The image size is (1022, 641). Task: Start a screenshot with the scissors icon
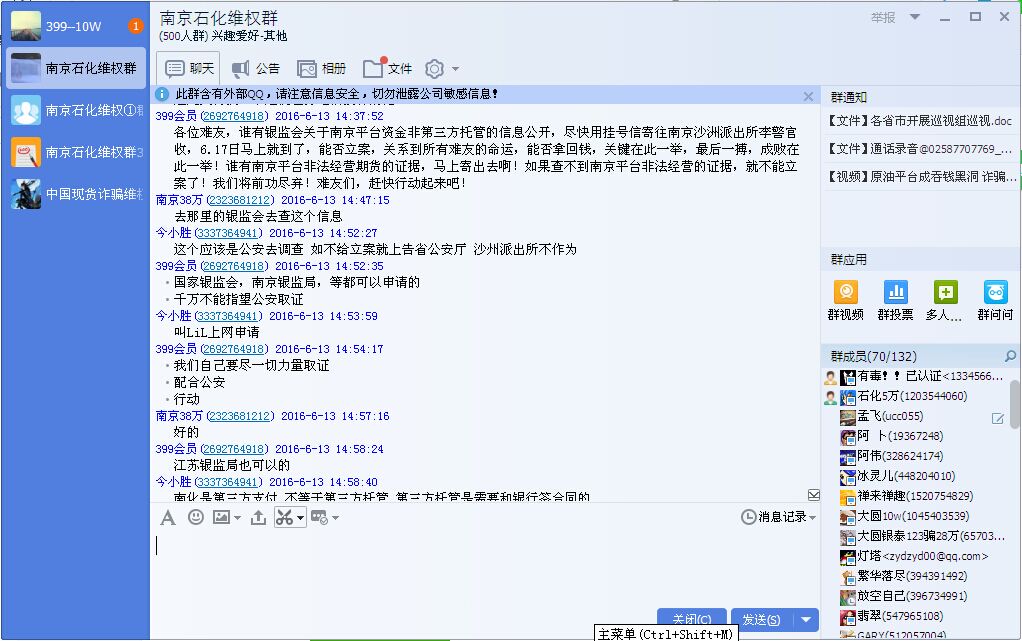point(284,518)
